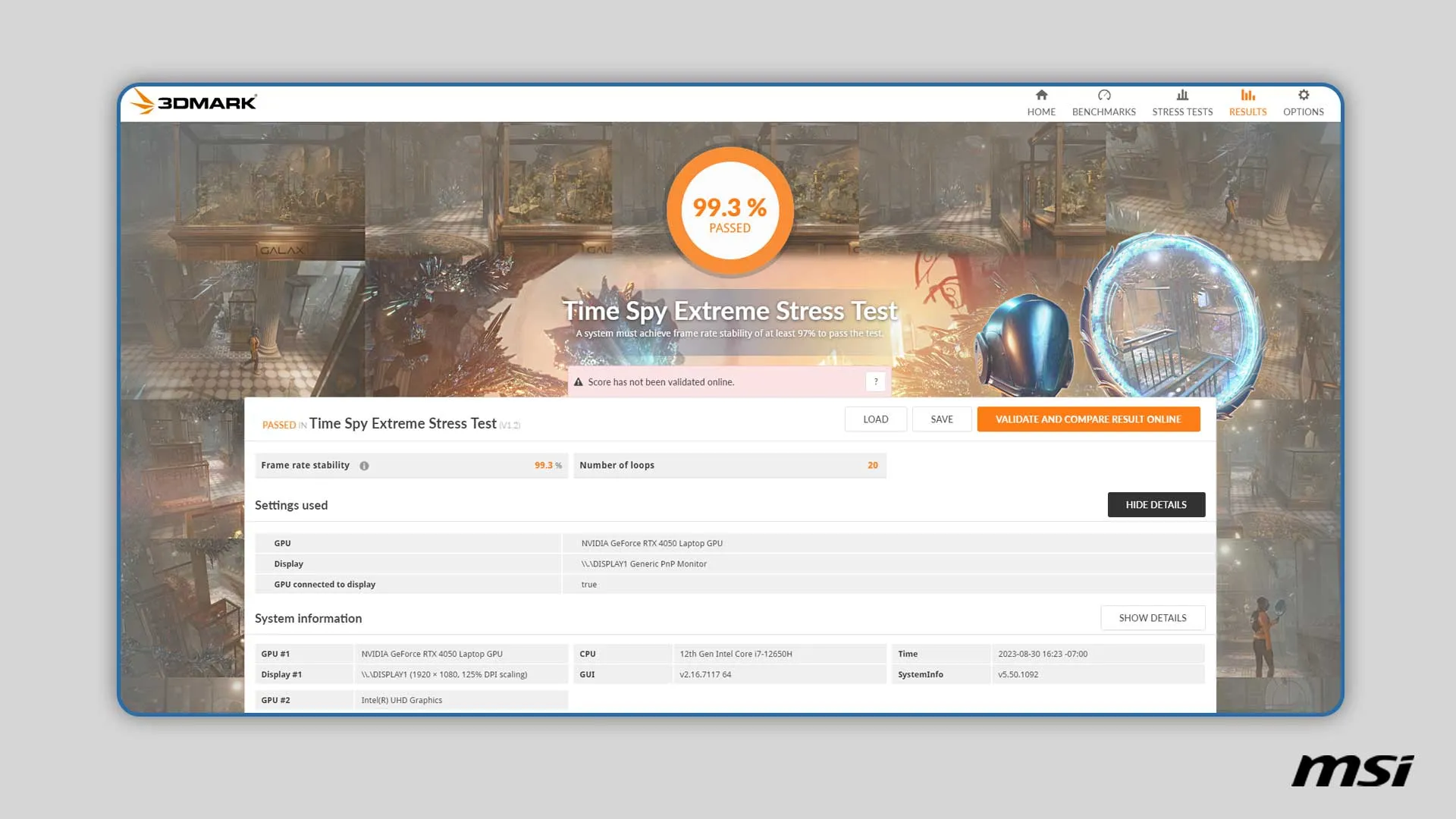Open the Home icon in navigation
The height and width of the screenshot is (819, 1456).
[x=1041, y=96]
